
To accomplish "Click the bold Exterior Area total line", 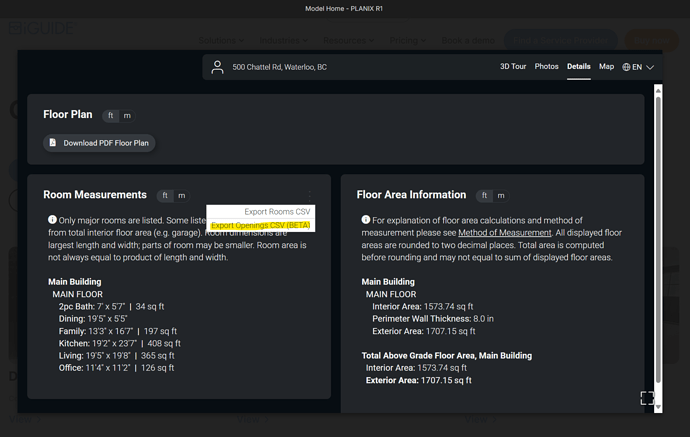I will (418, 380).
